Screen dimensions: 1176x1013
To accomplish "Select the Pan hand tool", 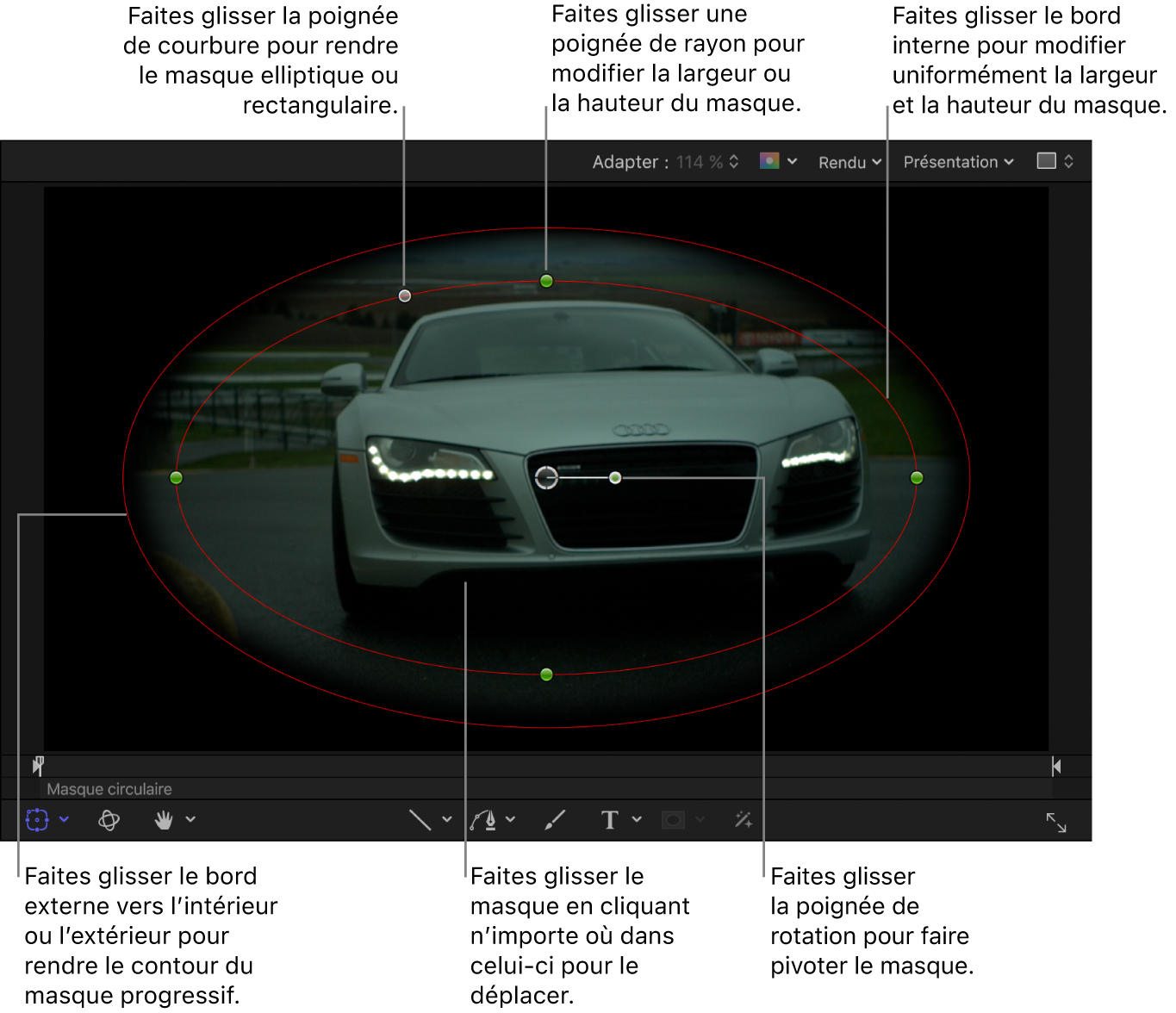I will point(164,820).
